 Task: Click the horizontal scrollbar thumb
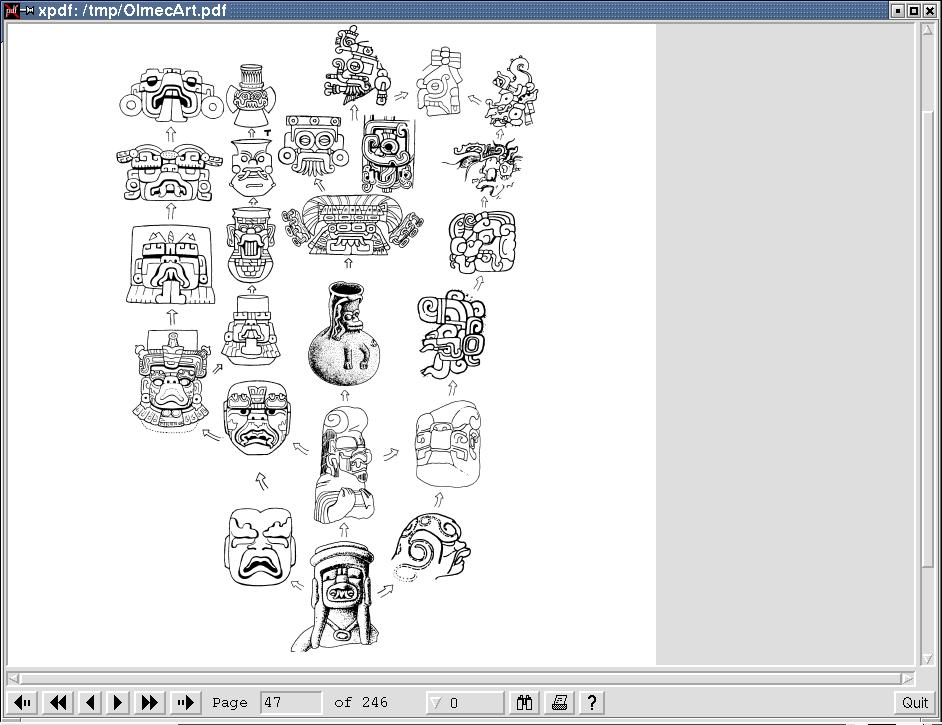tap(460, 678)
